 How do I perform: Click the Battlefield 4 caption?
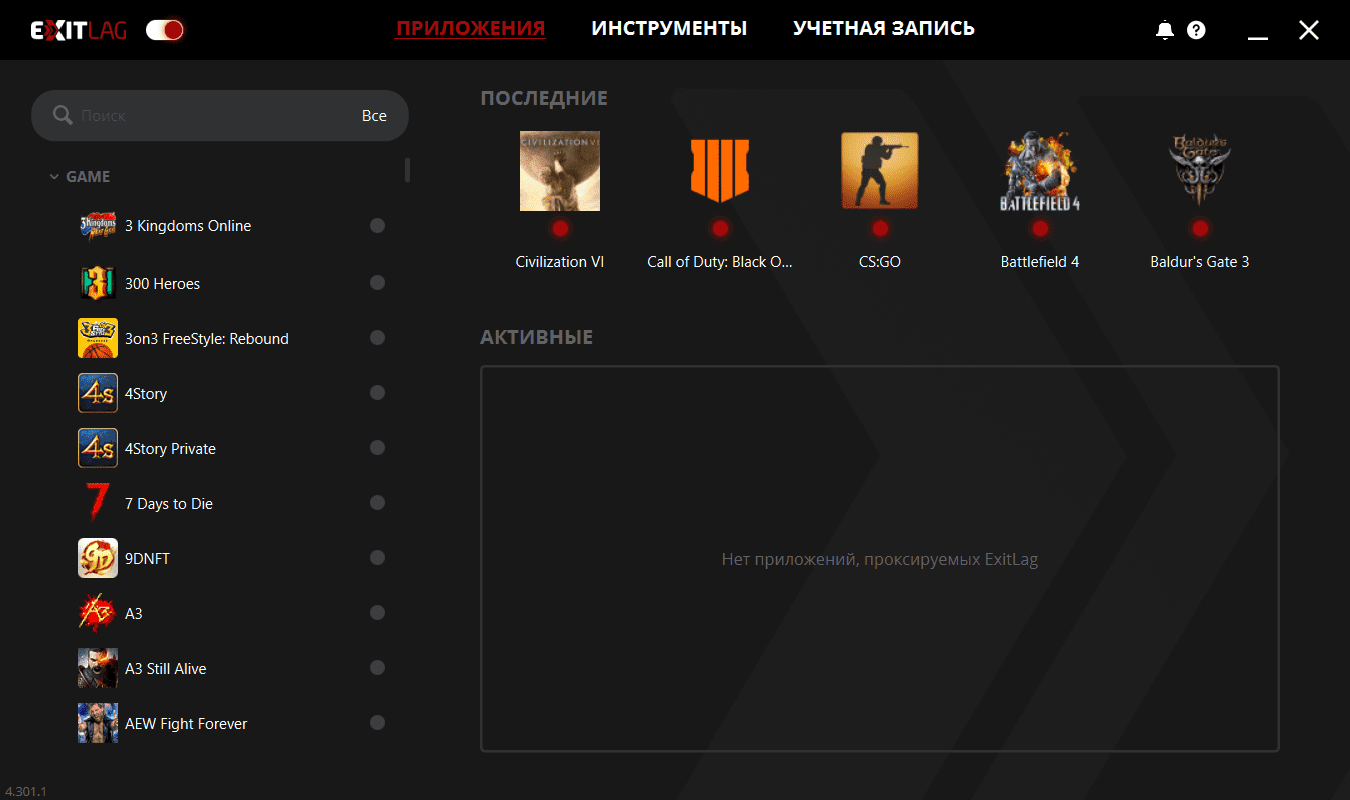(x=1040, y=262)
